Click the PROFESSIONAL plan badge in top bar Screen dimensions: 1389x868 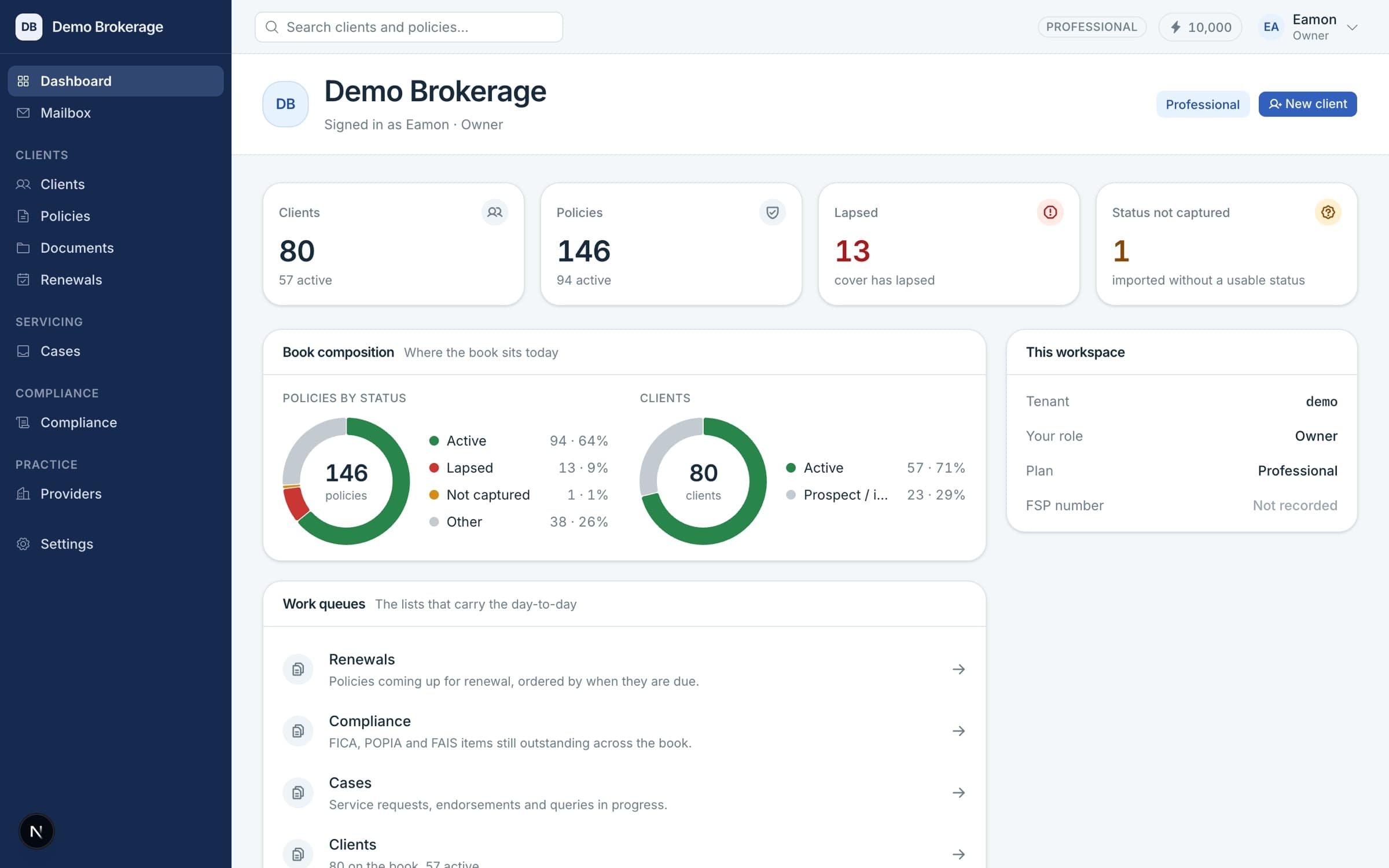pyautogui.click(x=1092, y=27)
